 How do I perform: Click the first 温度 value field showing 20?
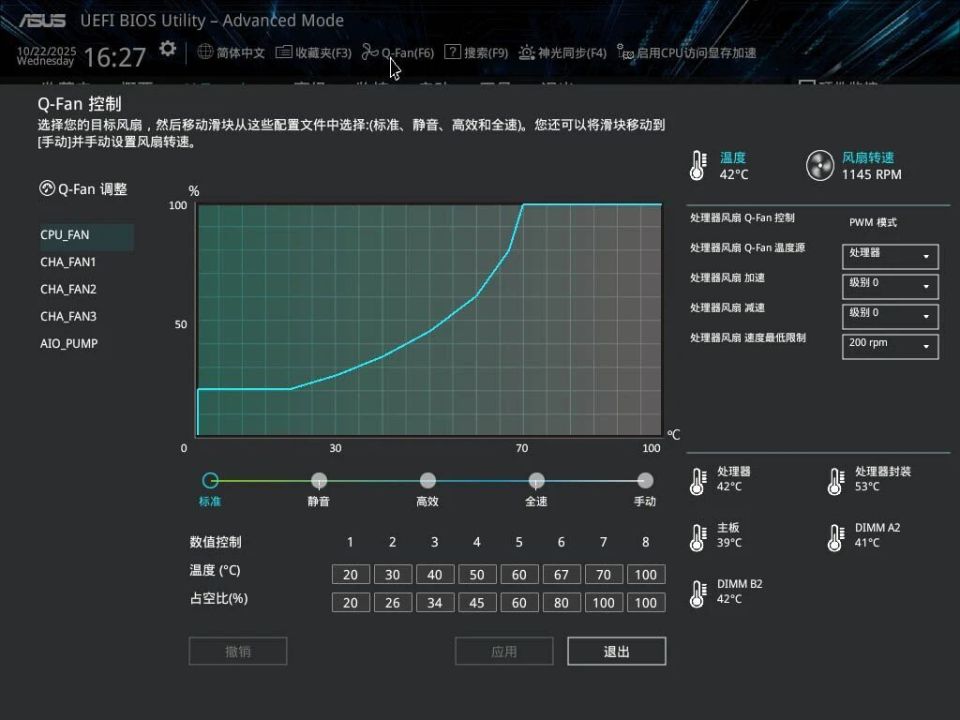[350, 574]
